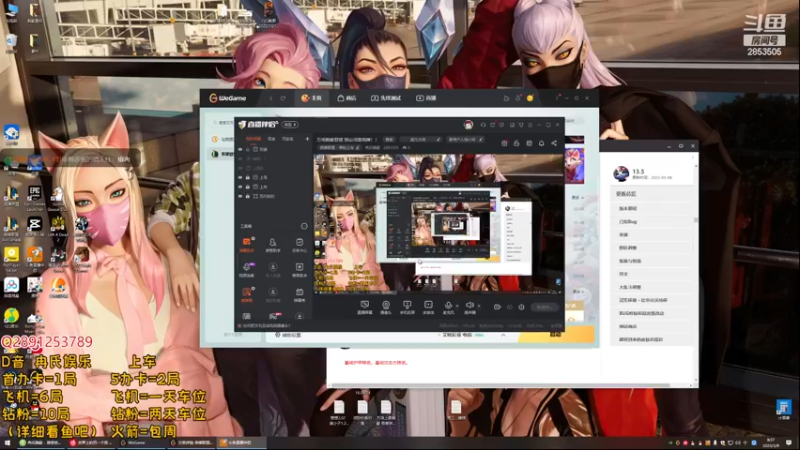Open the WeGame pioneer test tab

(x=386, y=98)
